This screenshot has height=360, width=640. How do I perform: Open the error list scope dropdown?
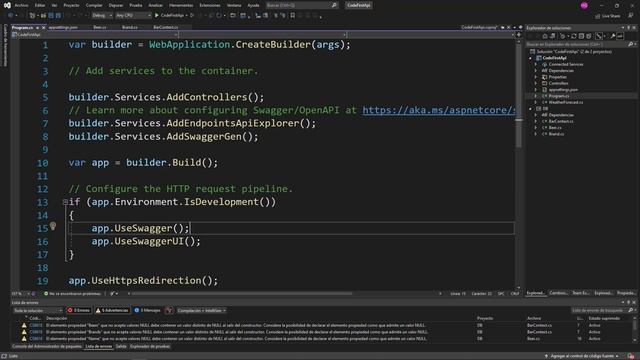[x=38, y=311]
